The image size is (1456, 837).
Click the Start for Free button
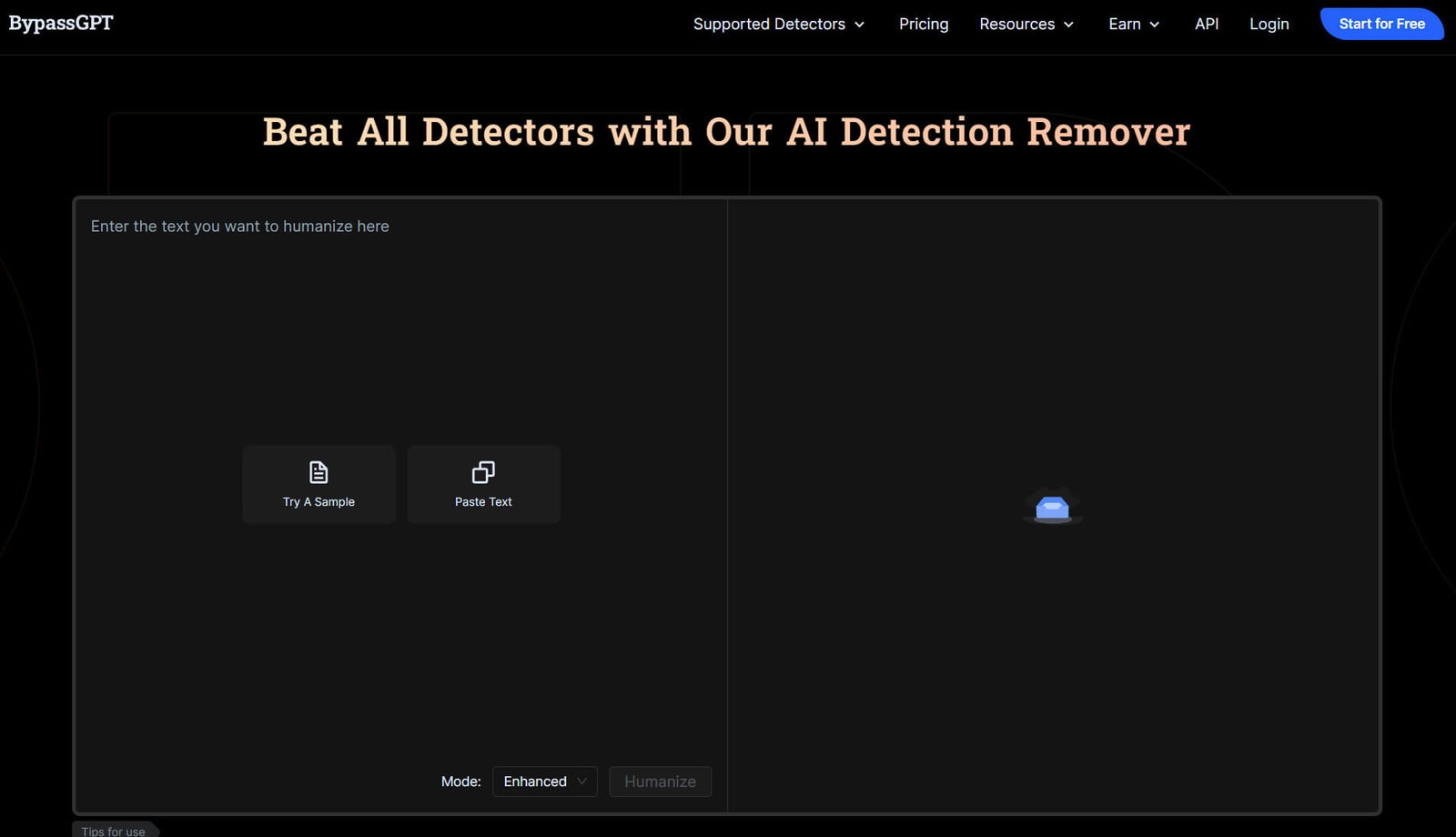click(1381, 24)
